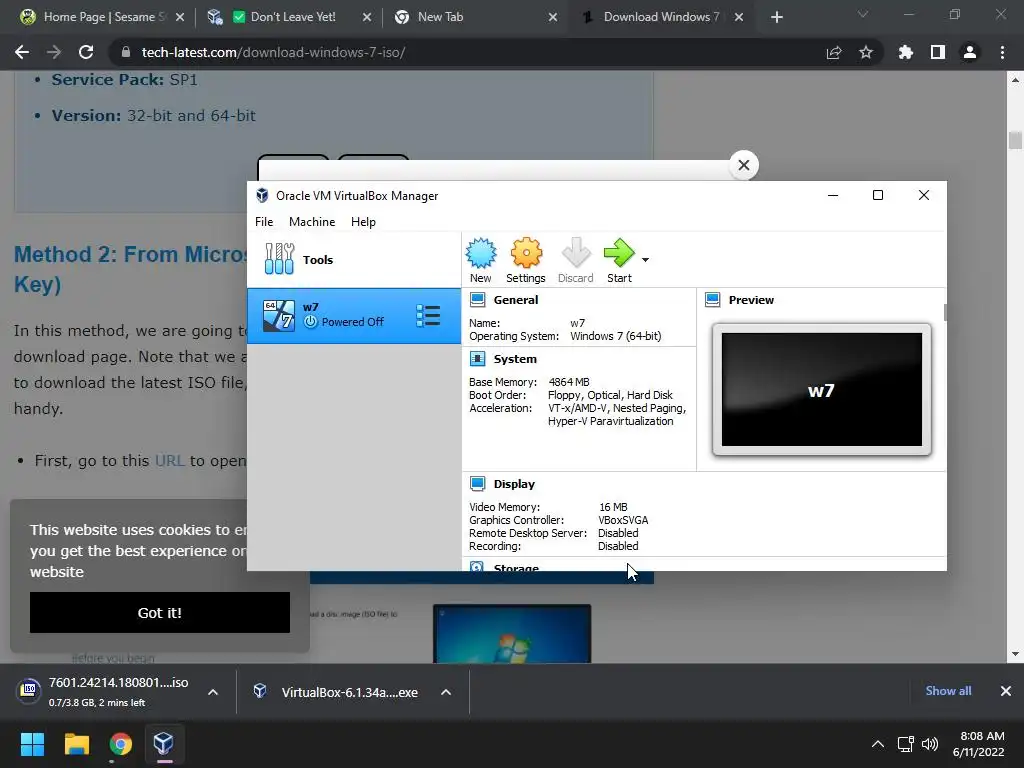This screenshot has height=768, width=1024.
Task: Open the network tray icon
Action: click(x=905, y=744)
